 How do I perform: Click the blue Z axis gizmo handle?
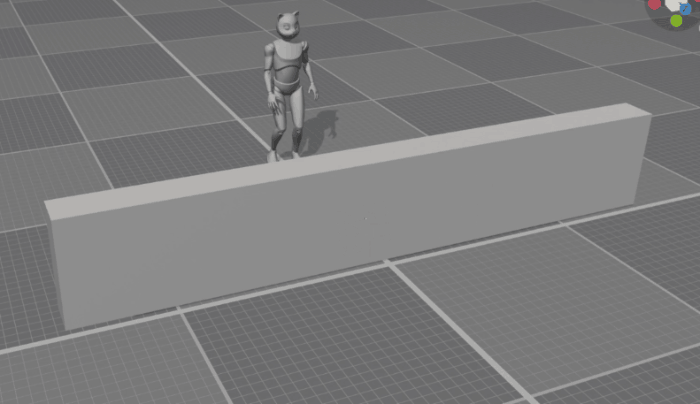click(x=686, y=7)
